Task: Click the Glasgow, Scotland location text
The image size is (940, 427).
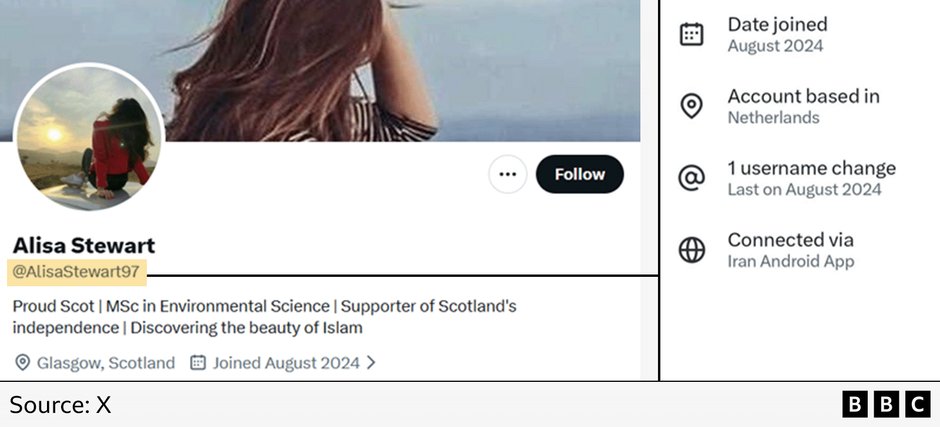Action: point(106,363)
